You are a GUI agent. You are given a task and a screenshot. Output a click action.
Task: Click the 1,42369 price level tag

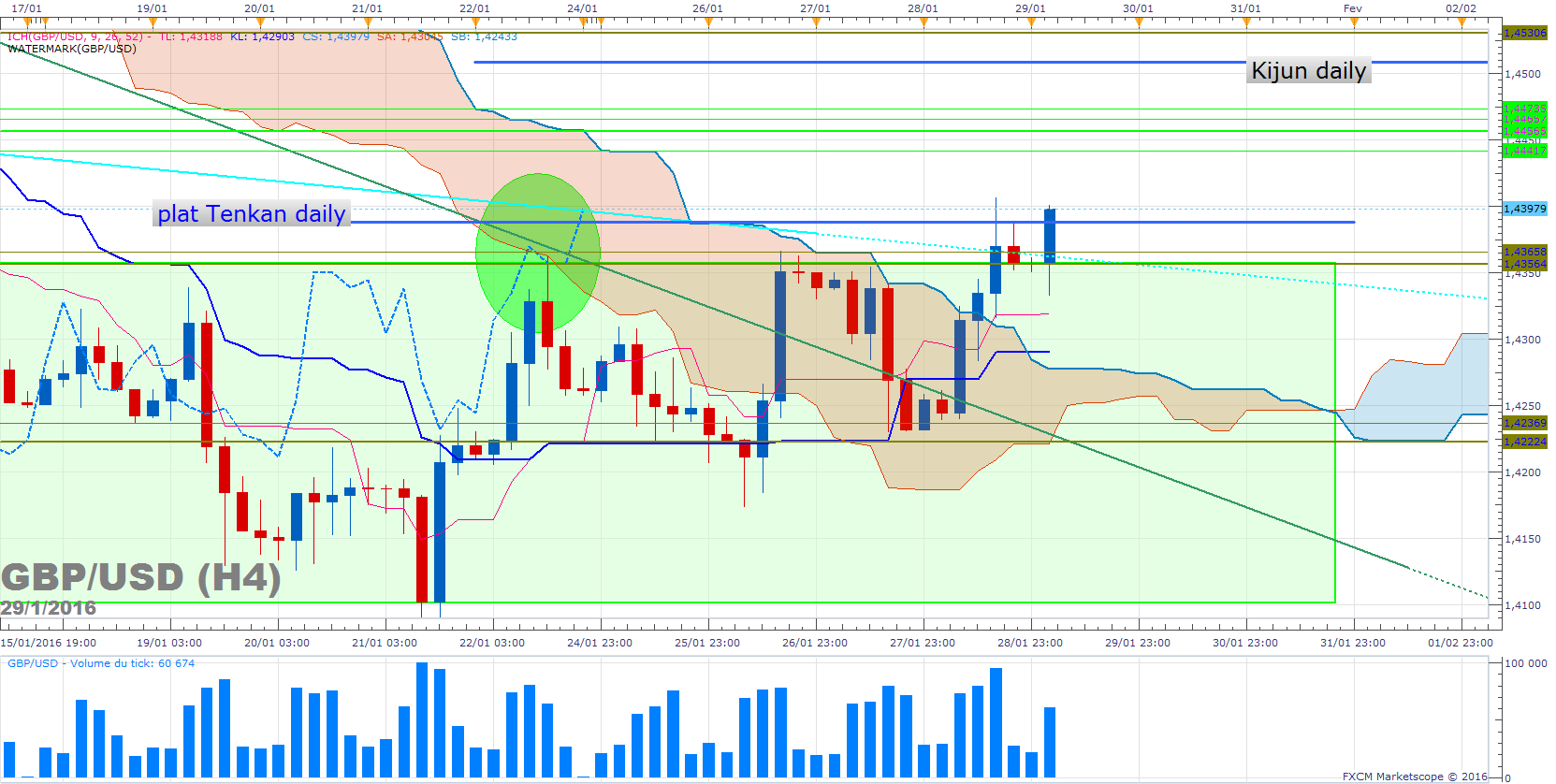[1524, 423]
